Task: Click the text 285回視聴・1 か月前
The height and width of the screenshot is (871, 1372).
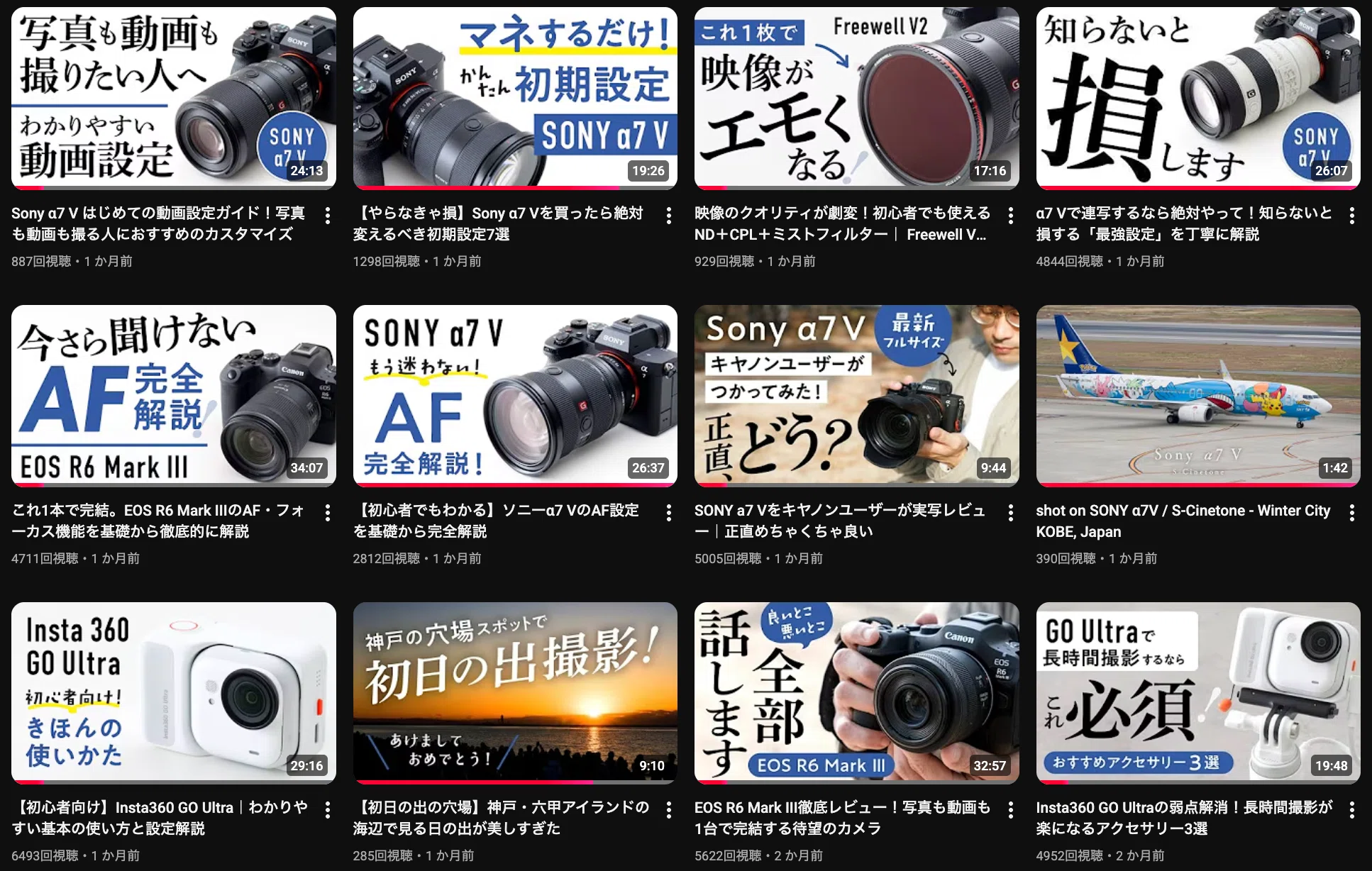Action: pos(414,856)
